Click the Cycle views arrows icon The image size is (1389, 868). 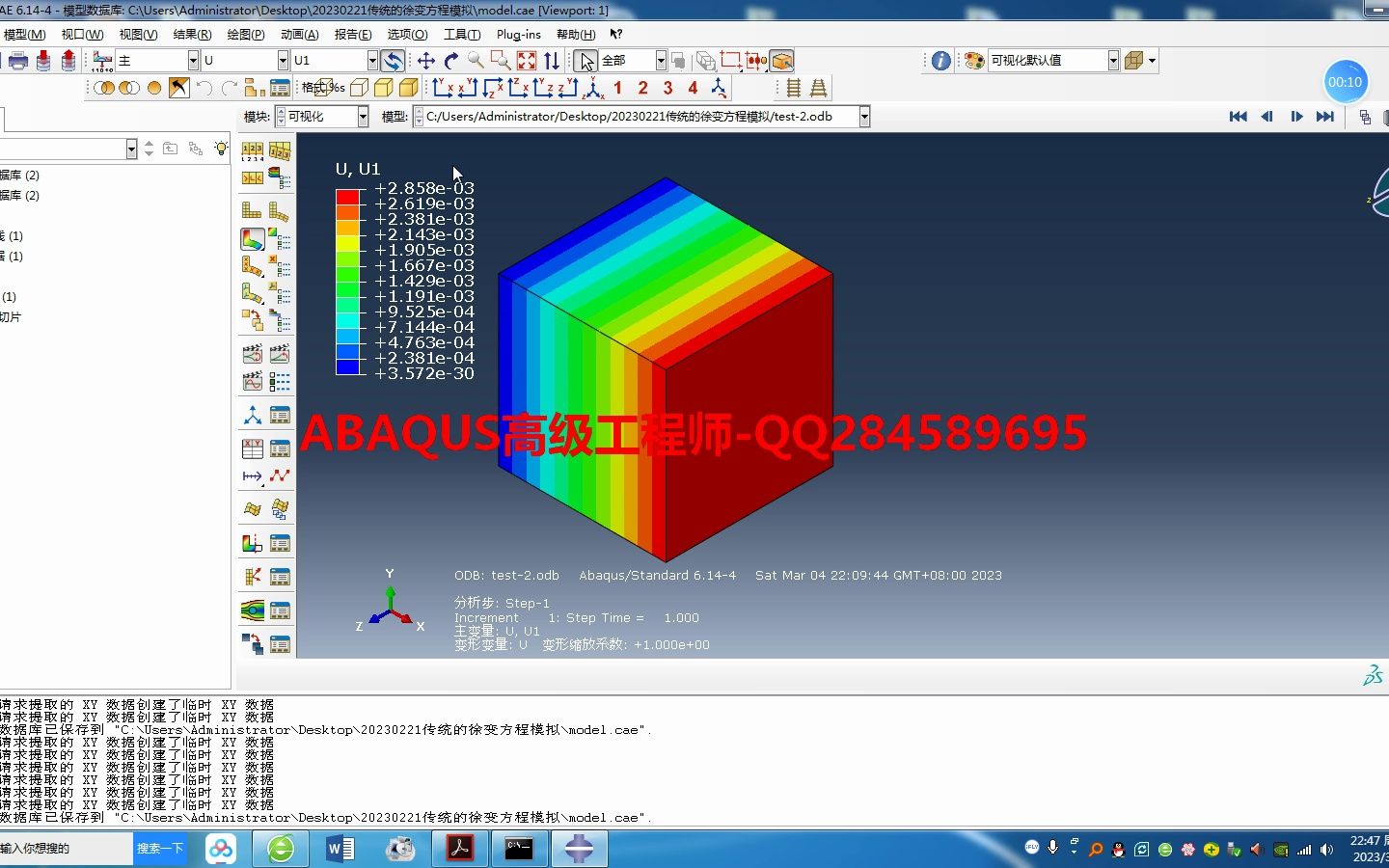point(551,61)
